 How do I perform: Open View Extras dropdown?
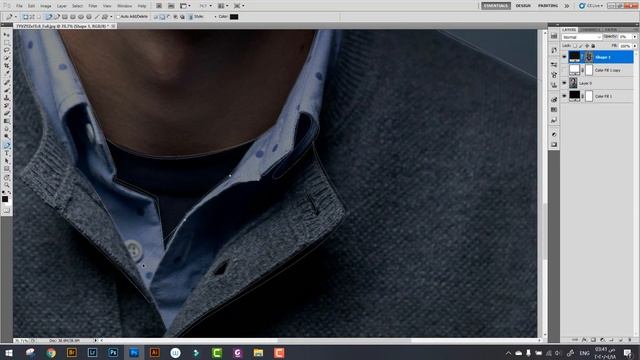pos(186,6)
